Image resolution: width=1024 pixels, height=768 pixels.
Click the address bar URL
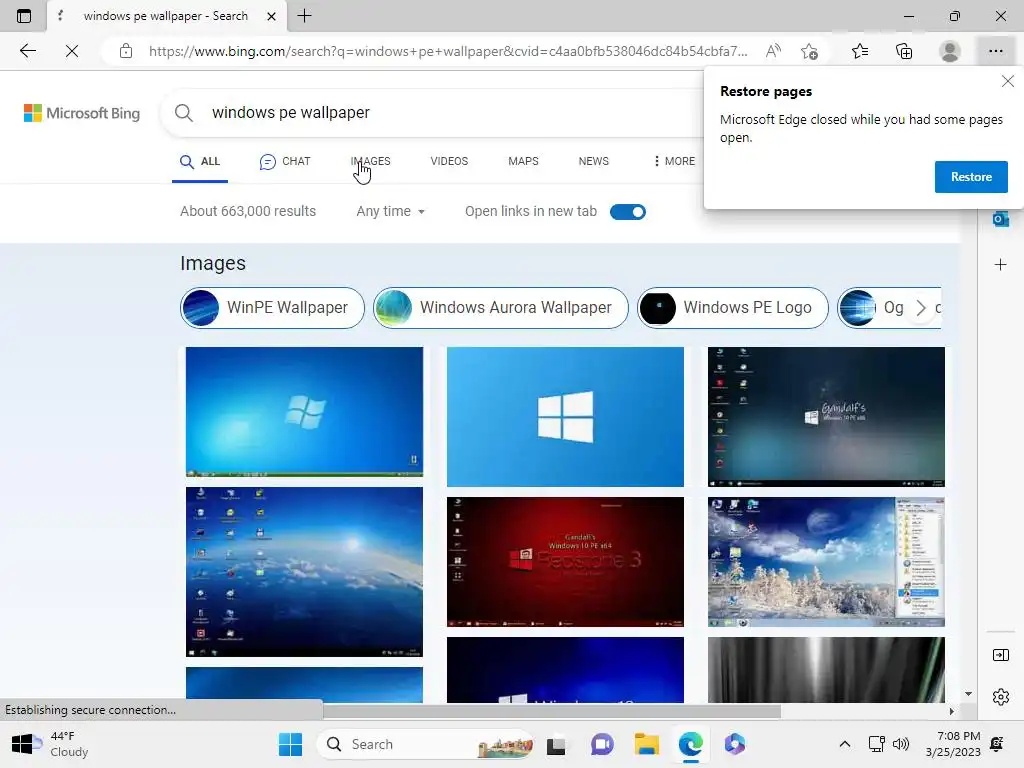[x=448, y=51]
